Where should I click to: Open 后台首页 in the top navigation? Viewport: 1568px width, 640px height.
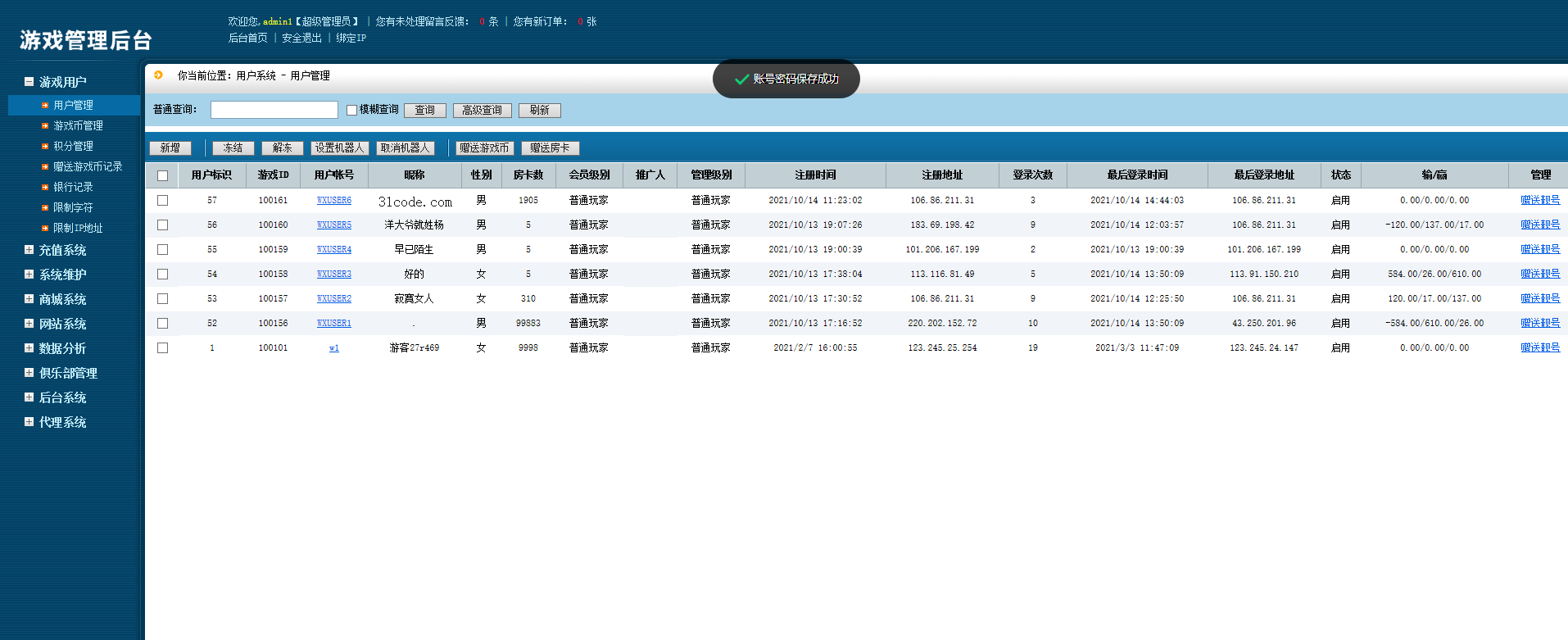click(x=247, y=38)
